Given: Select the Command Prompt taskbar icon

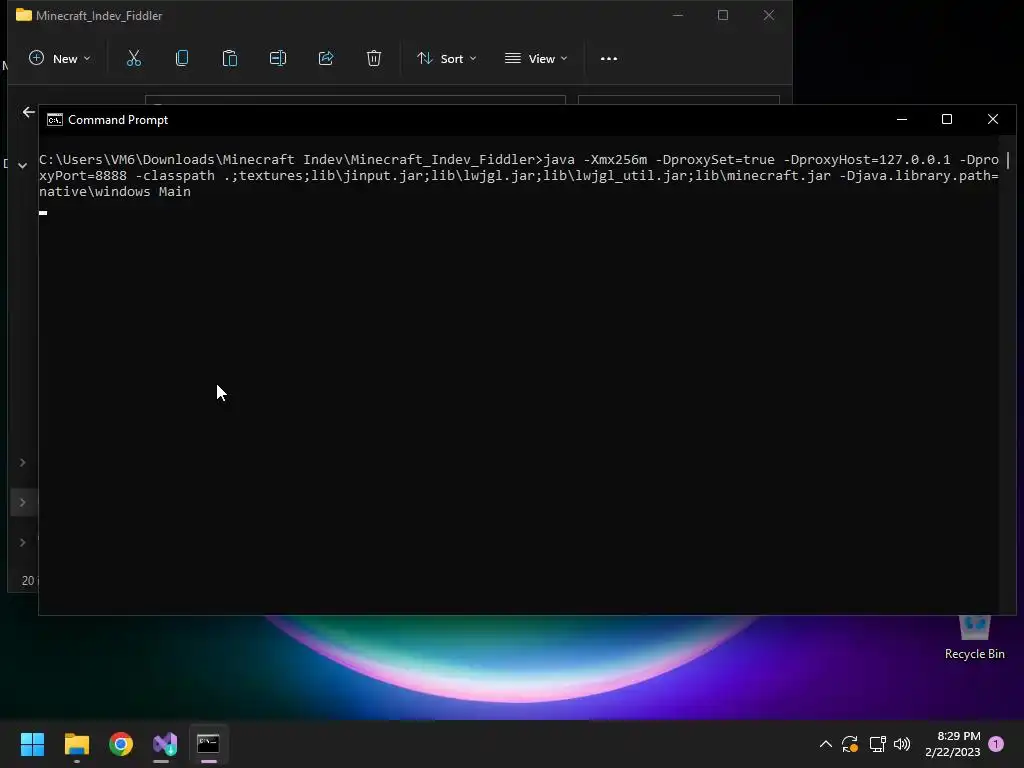Looking at the screenshot, I should pos(208,744).
